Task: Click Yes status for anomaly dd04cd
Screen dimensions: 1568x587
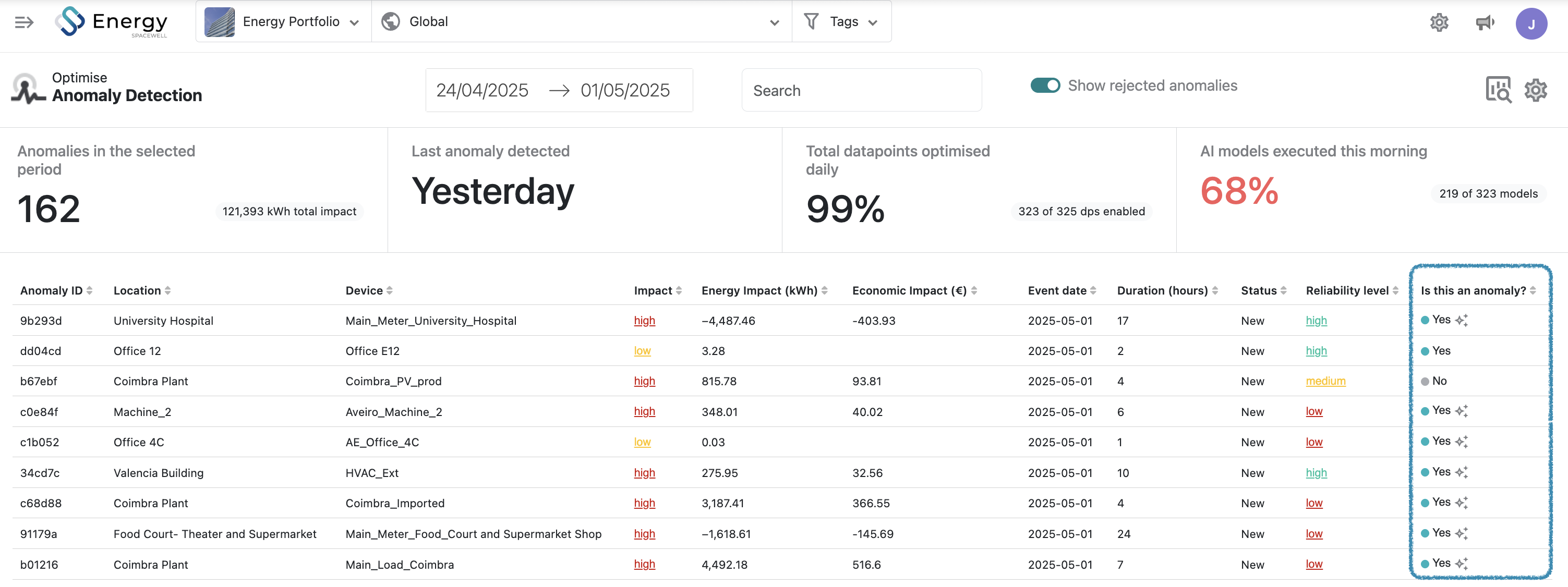Action: pyautogui.click(x=1436, y=351)
